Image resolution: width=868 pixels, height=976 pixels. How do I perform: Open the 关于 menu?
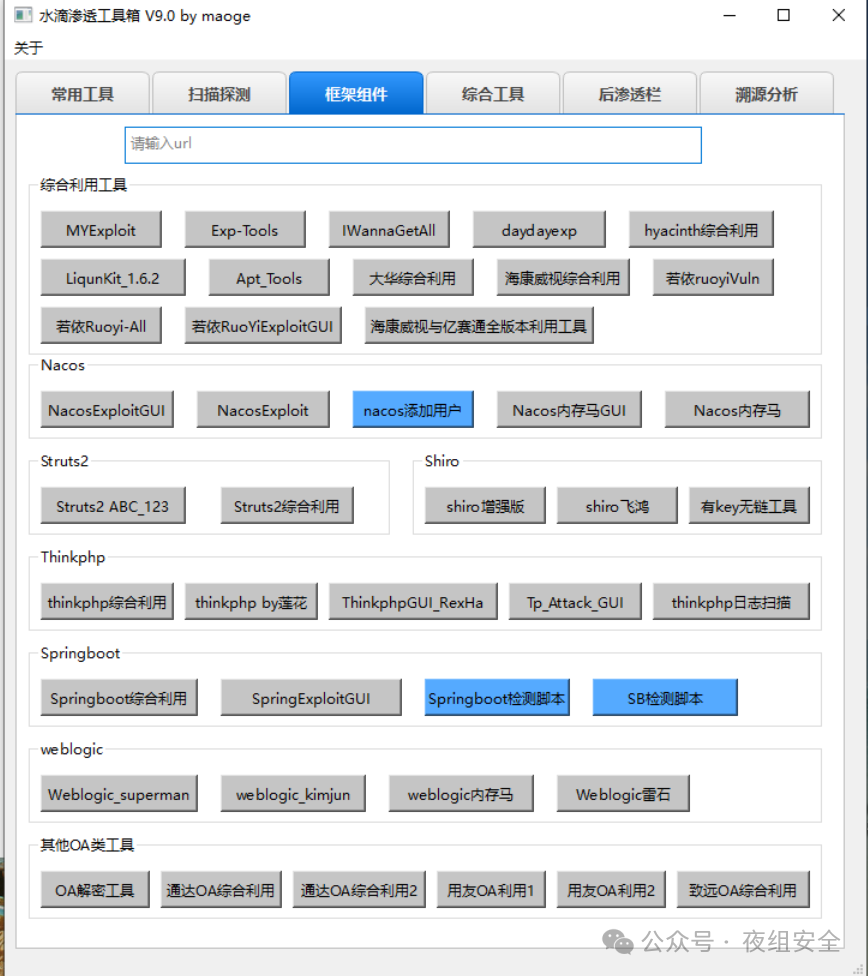click(29, 48)
